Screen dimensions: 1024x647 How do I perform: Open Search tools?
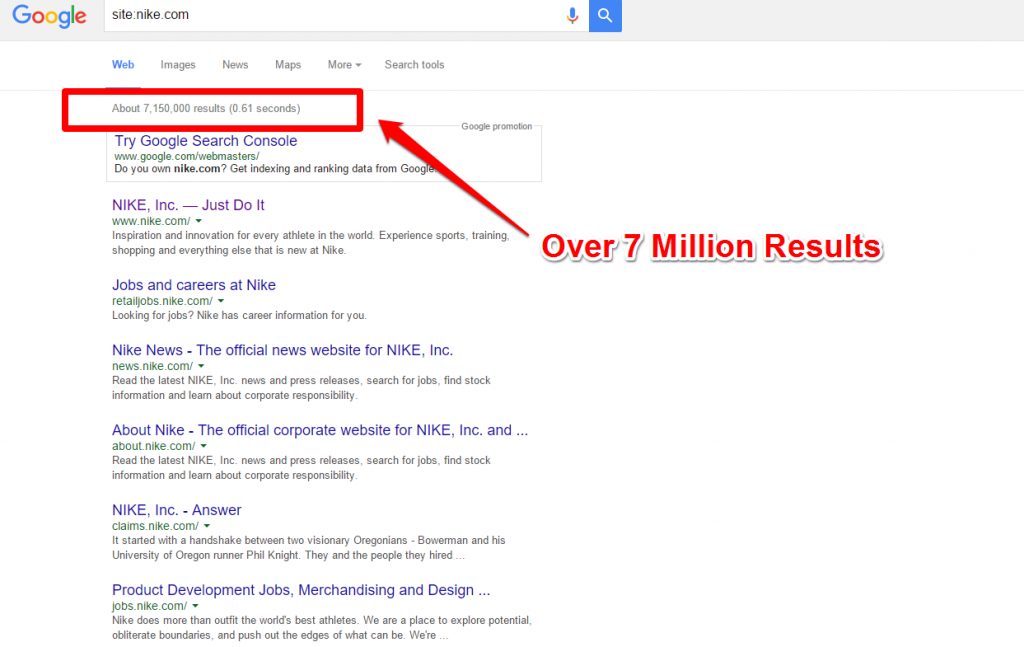[414, 65]
